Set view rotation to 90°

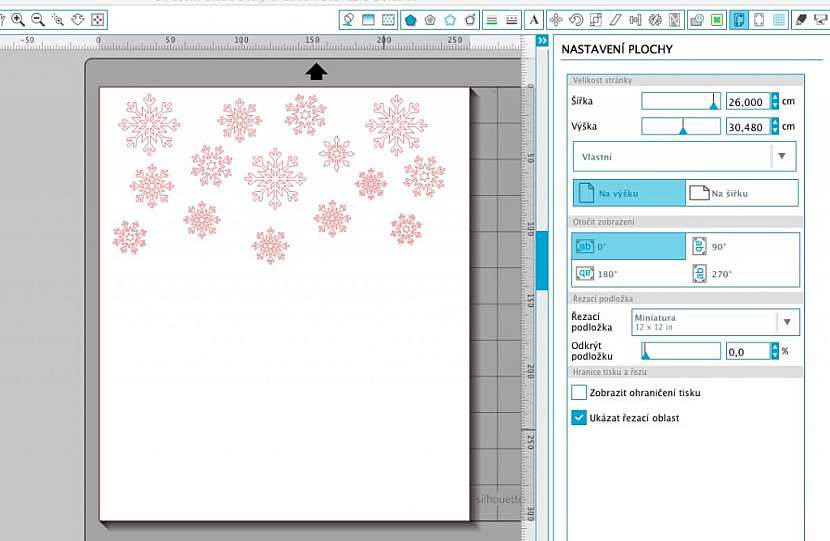point(742,246)
